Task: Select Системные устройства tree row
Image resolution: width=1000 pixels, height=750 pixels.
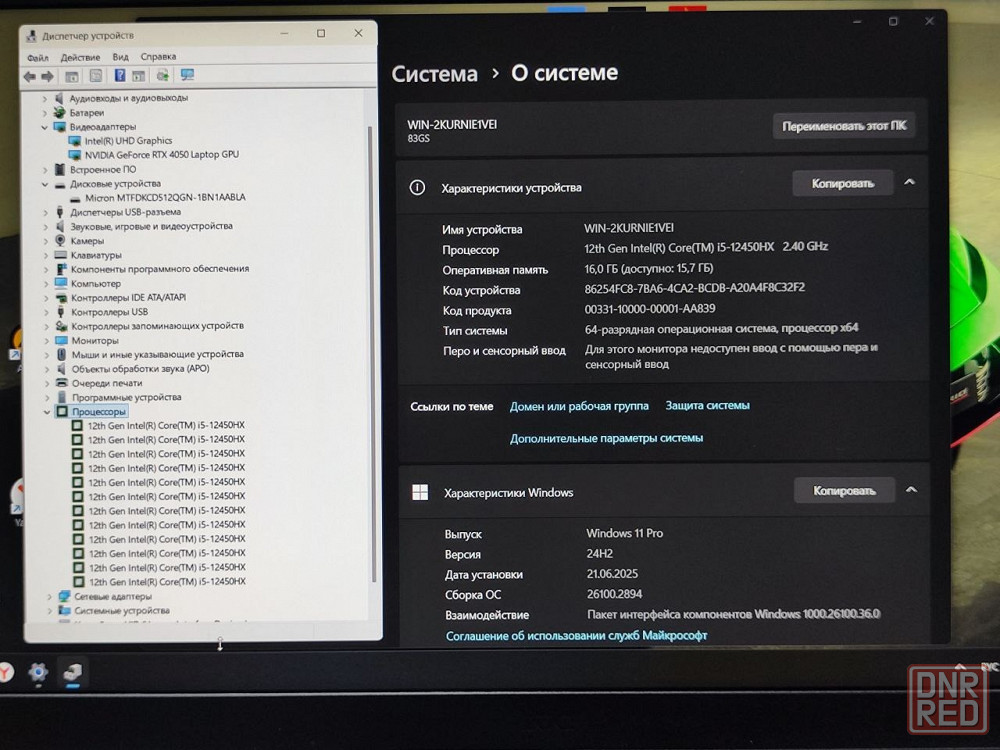Action: click(x=122, y=611)
